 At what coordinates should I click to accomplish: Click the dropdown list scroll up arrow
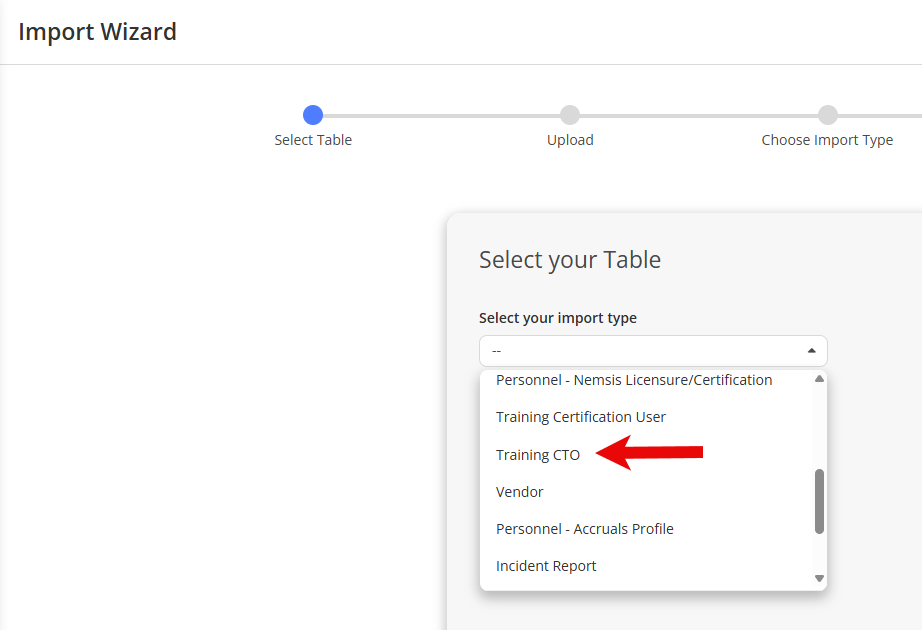[x=819, y=379]
